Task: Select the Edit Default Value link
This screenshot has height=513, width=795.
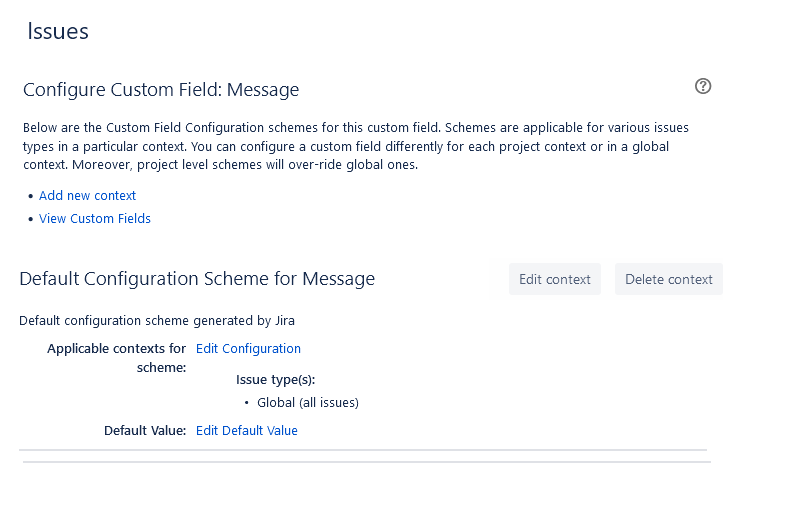Action: tap(247, 431)
